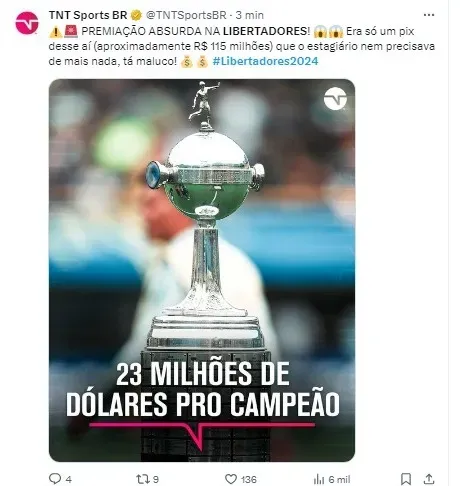Open the TNT Sports BR profile avatar
This screenshot has height=486, width=460.
pos(27,23)
